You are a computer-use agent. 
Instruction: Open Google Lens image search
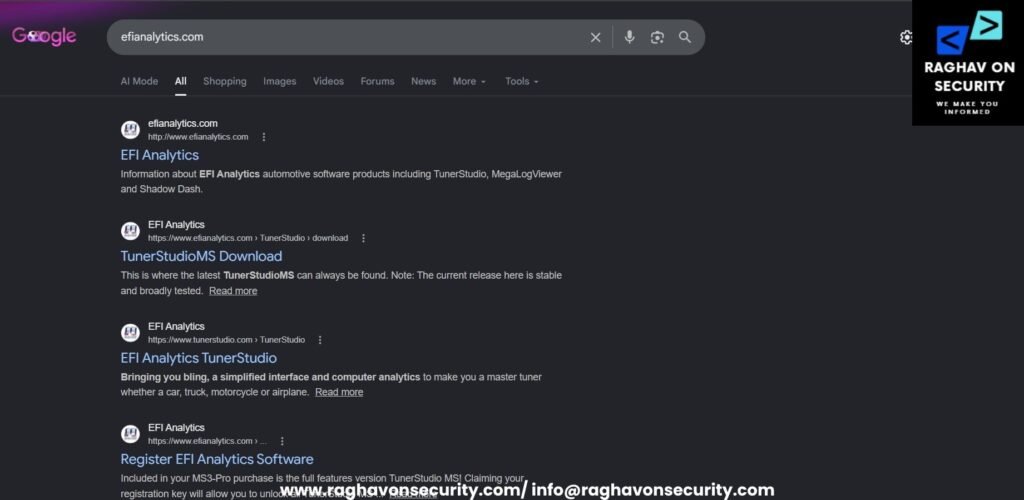(x=657, y=37)
